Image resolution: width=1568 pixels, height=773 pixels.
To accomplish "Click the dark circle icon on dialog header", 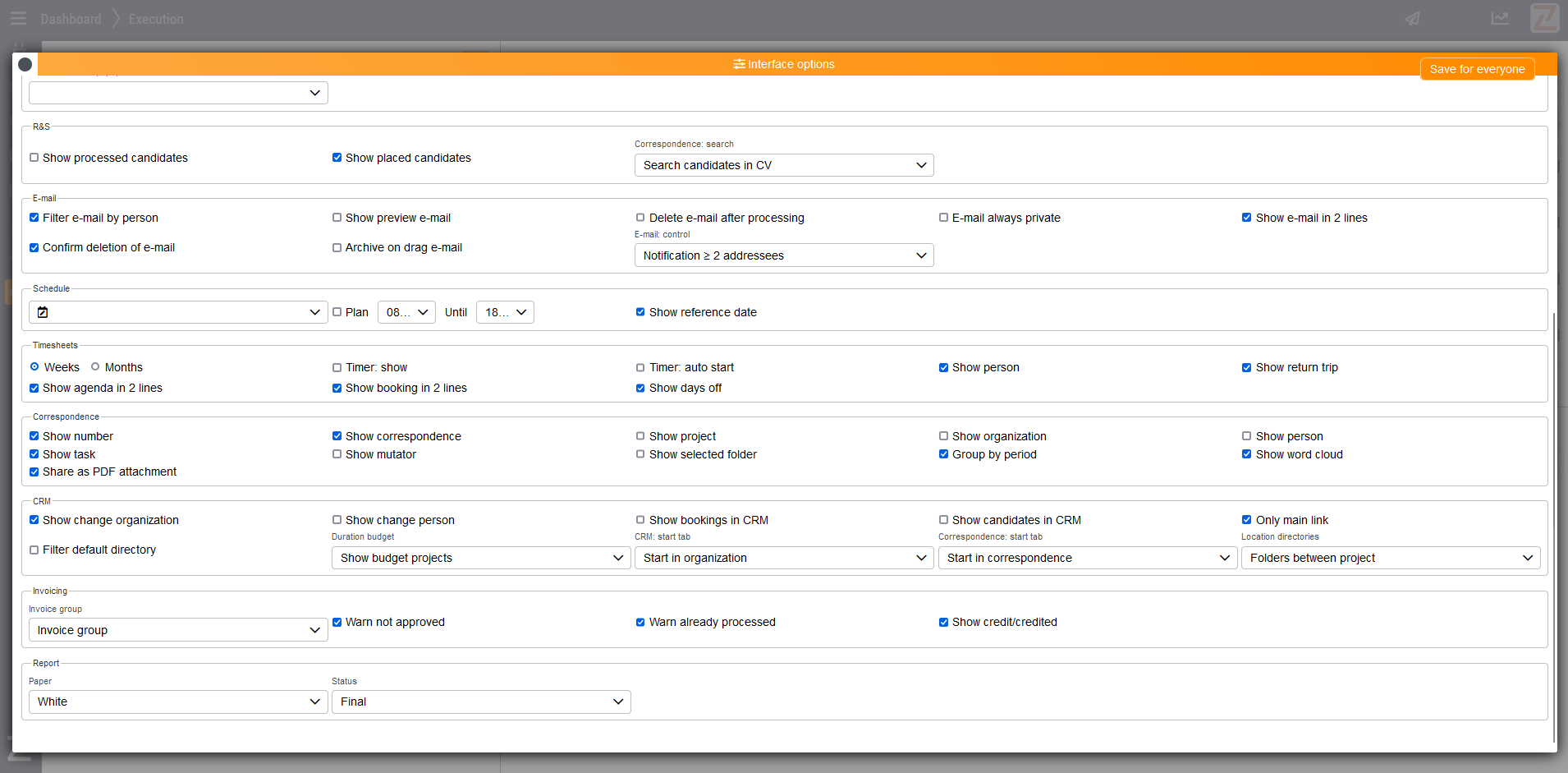I will [25, 64].
